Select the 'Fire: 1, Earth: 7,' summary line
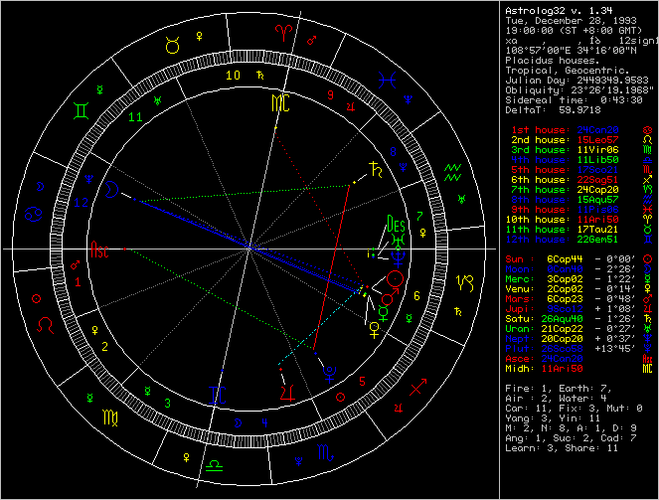Image resolution: width=659 pixels, height=500 pixels. coord(559,389)
